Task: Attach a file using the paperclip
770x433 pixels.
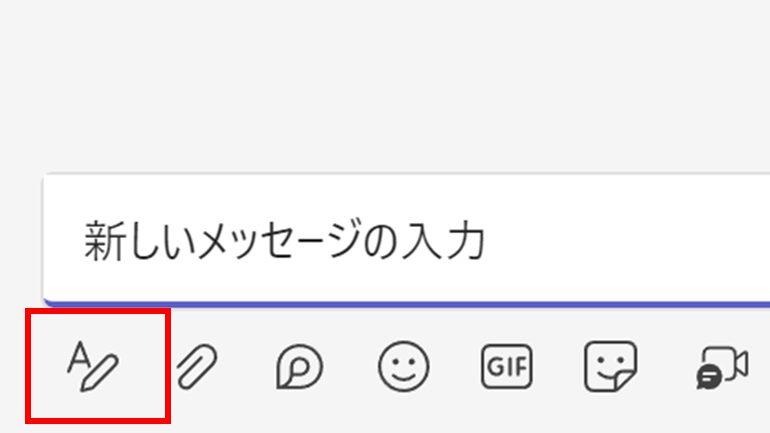Action: (196, 367)
